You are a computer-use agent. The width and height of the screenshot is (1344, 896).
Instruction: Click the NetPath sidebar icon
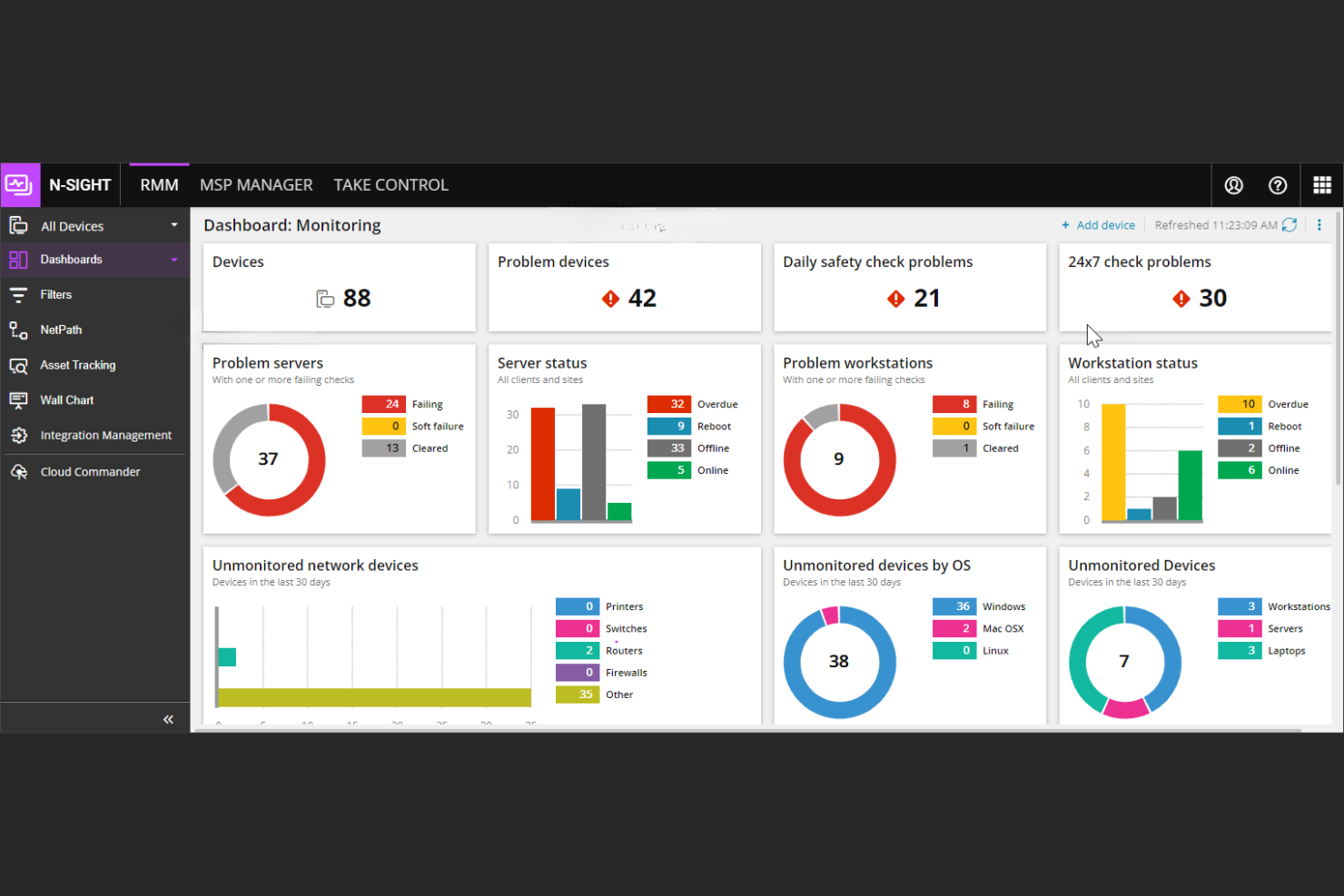[18, 330]
